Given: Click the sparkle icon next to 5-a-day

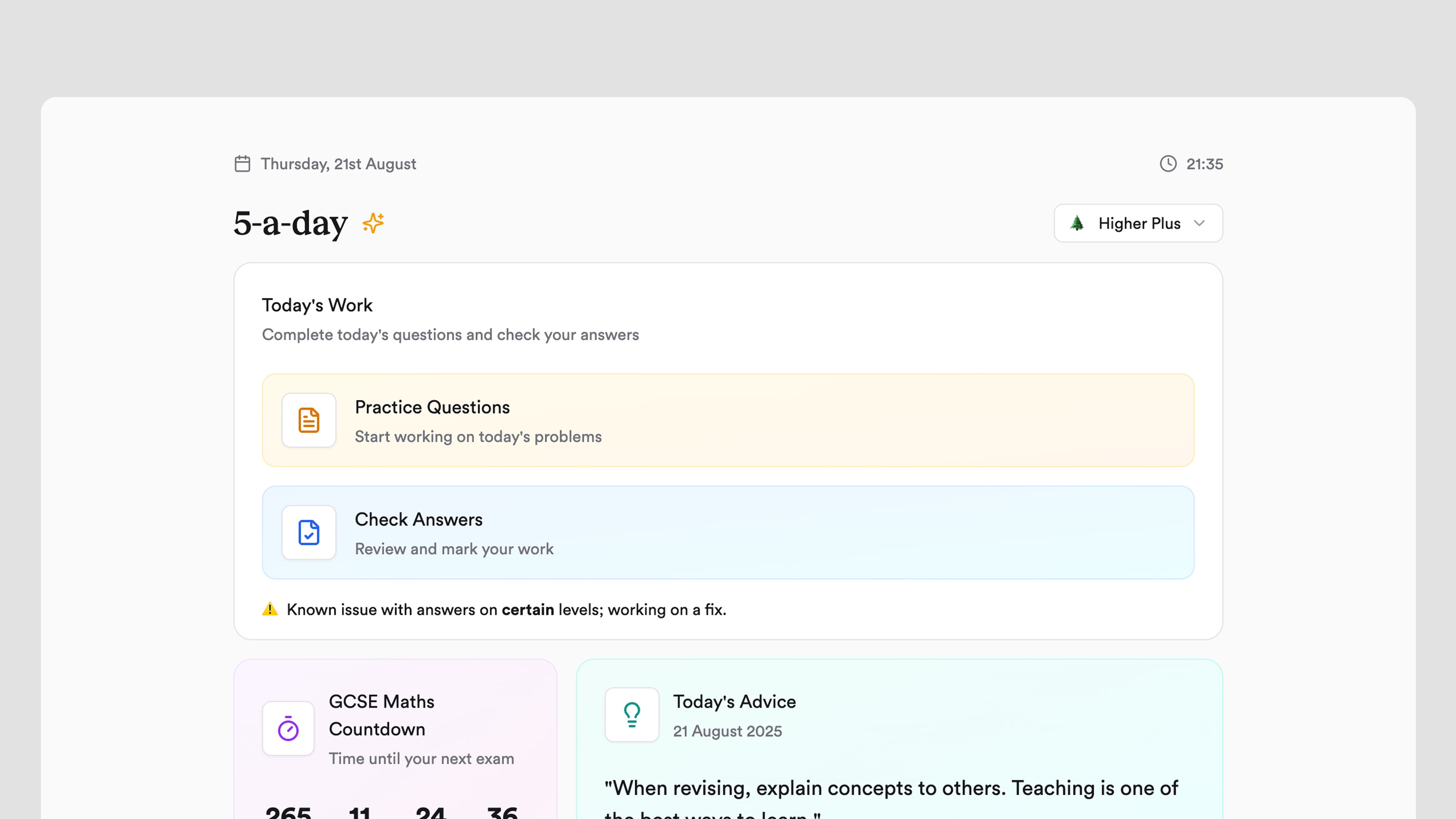Looking at the screenshot, I should pos(373,223).
